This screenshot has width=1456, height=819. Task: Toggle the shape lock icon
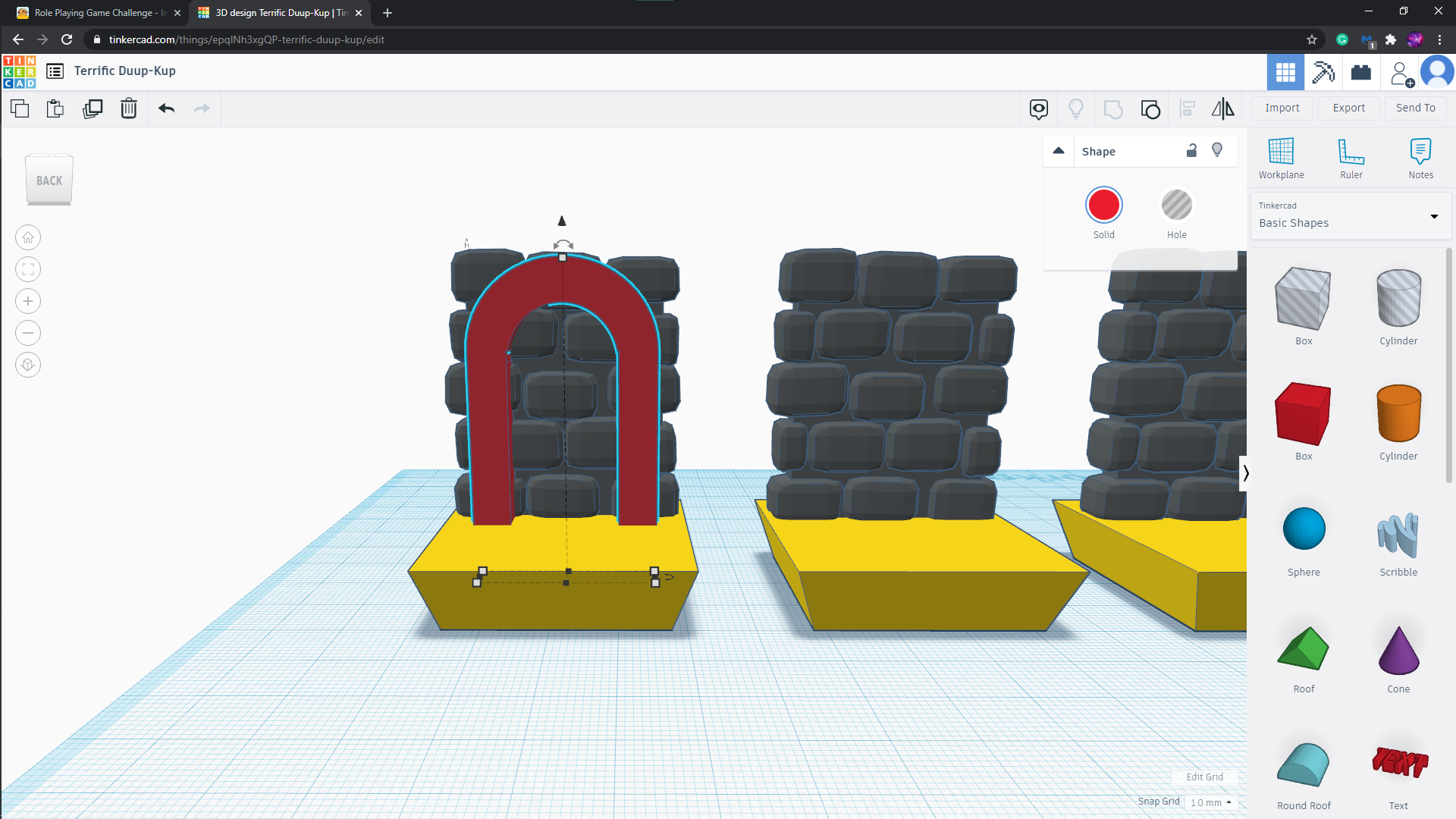1191,150
